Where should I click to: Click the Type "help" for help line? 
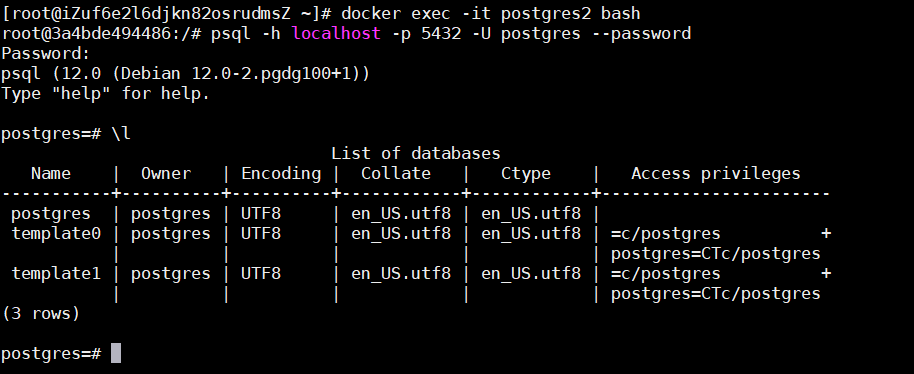[x=106, y=93]
